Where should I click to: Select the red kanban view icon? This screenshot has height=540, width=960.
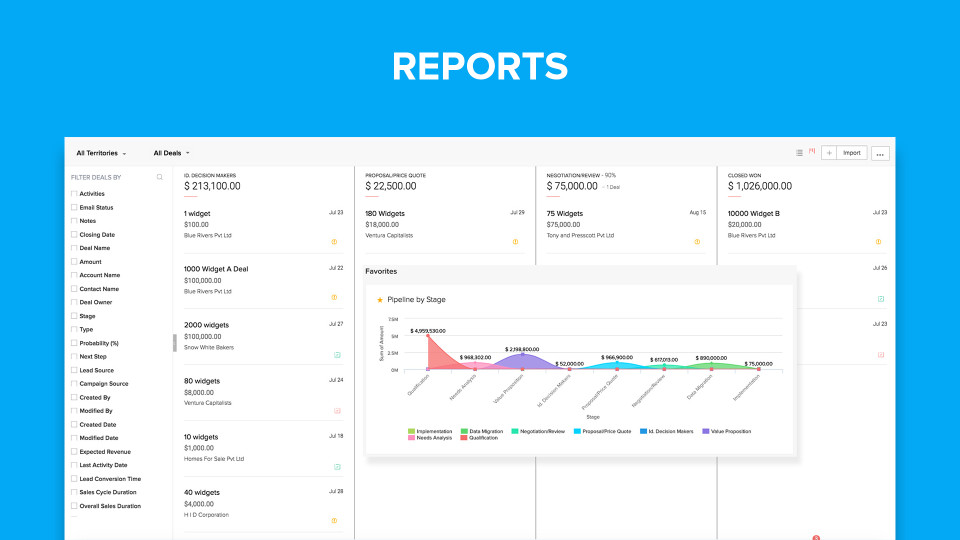[x=812, y=152]
